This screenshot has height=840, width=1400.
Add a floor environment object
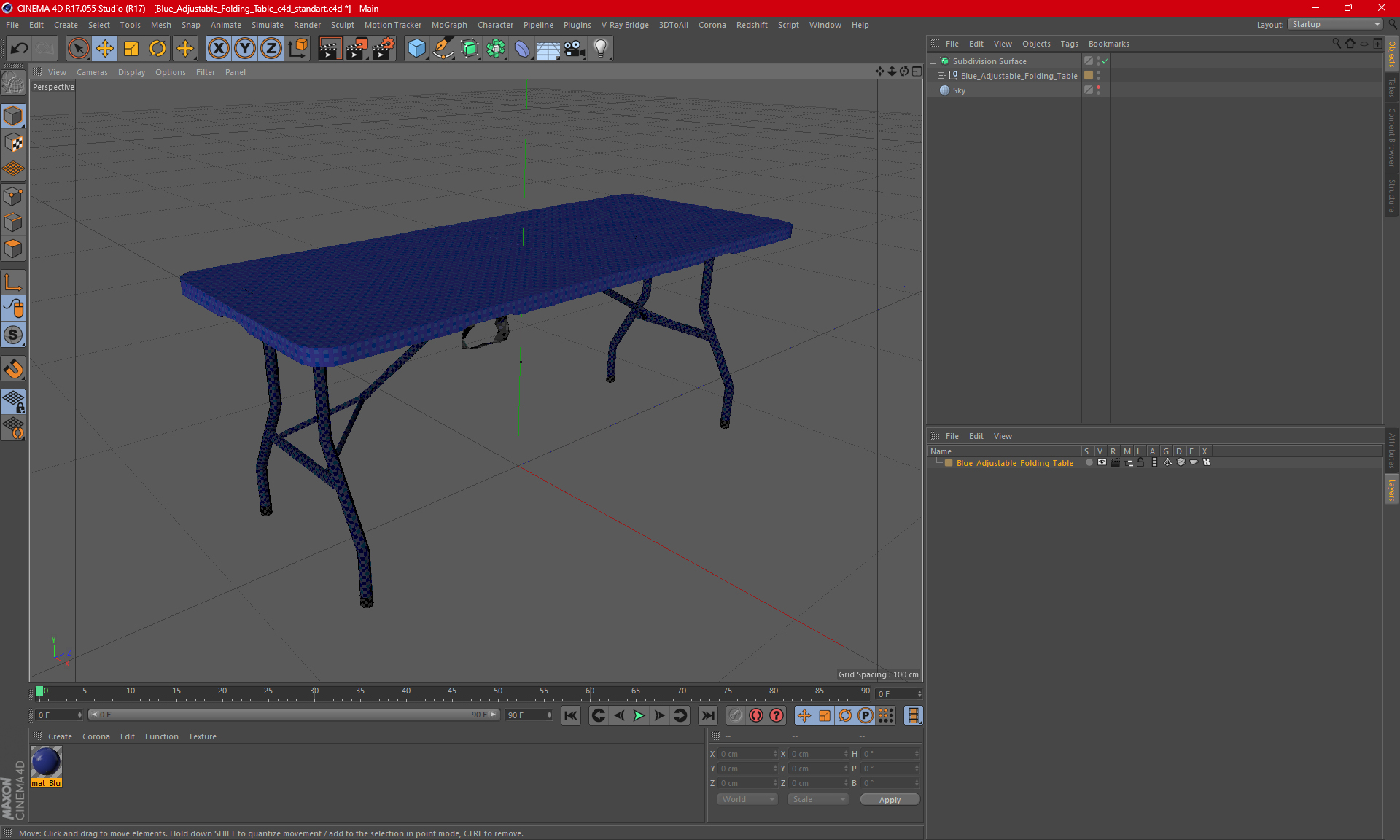click(548, 49)
